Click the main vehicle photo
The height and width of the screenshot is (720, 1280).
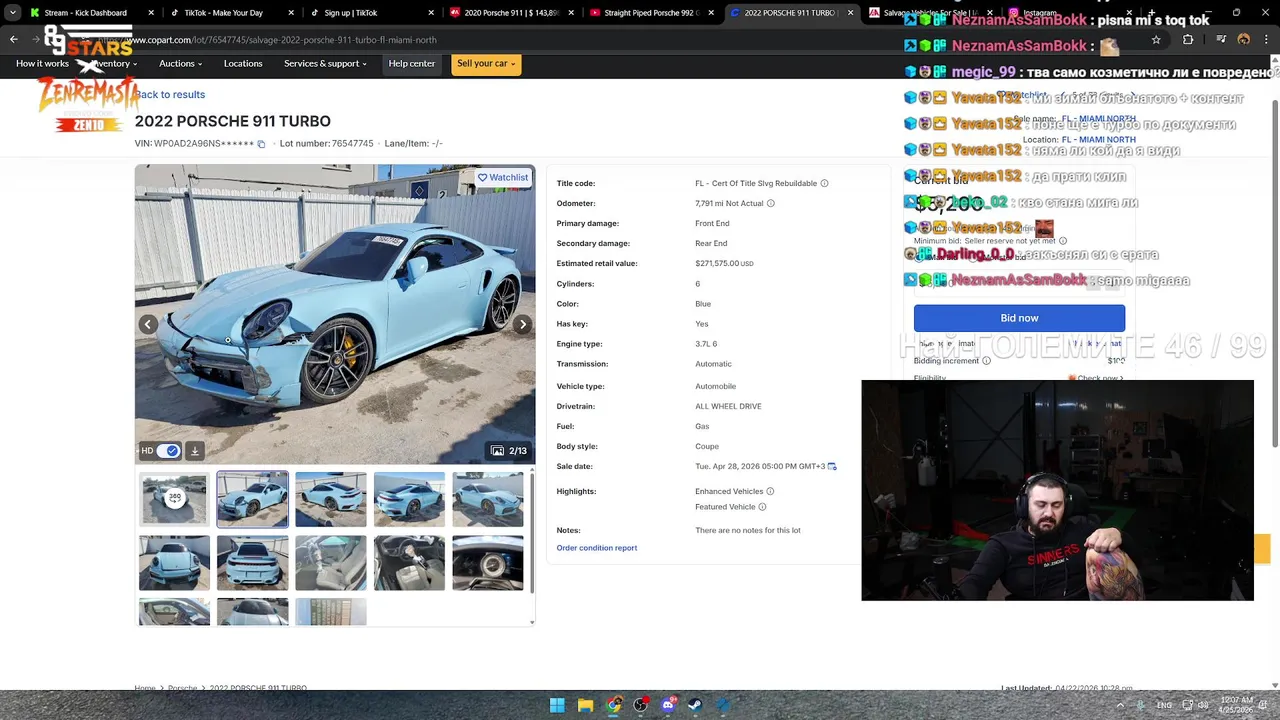click(x=335, y=314)
